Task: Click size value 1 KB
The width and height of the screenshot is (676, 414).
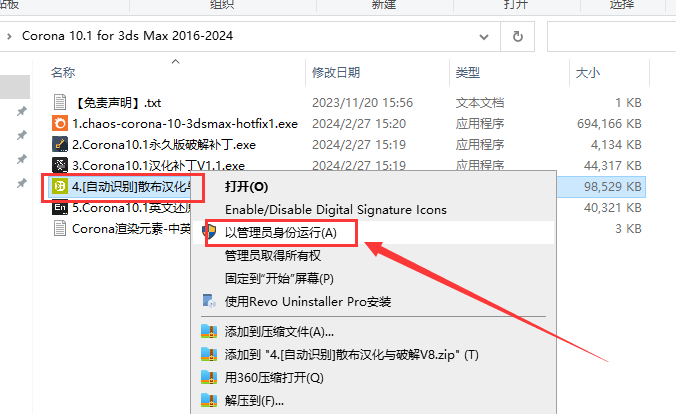Action: click(628, 103)
